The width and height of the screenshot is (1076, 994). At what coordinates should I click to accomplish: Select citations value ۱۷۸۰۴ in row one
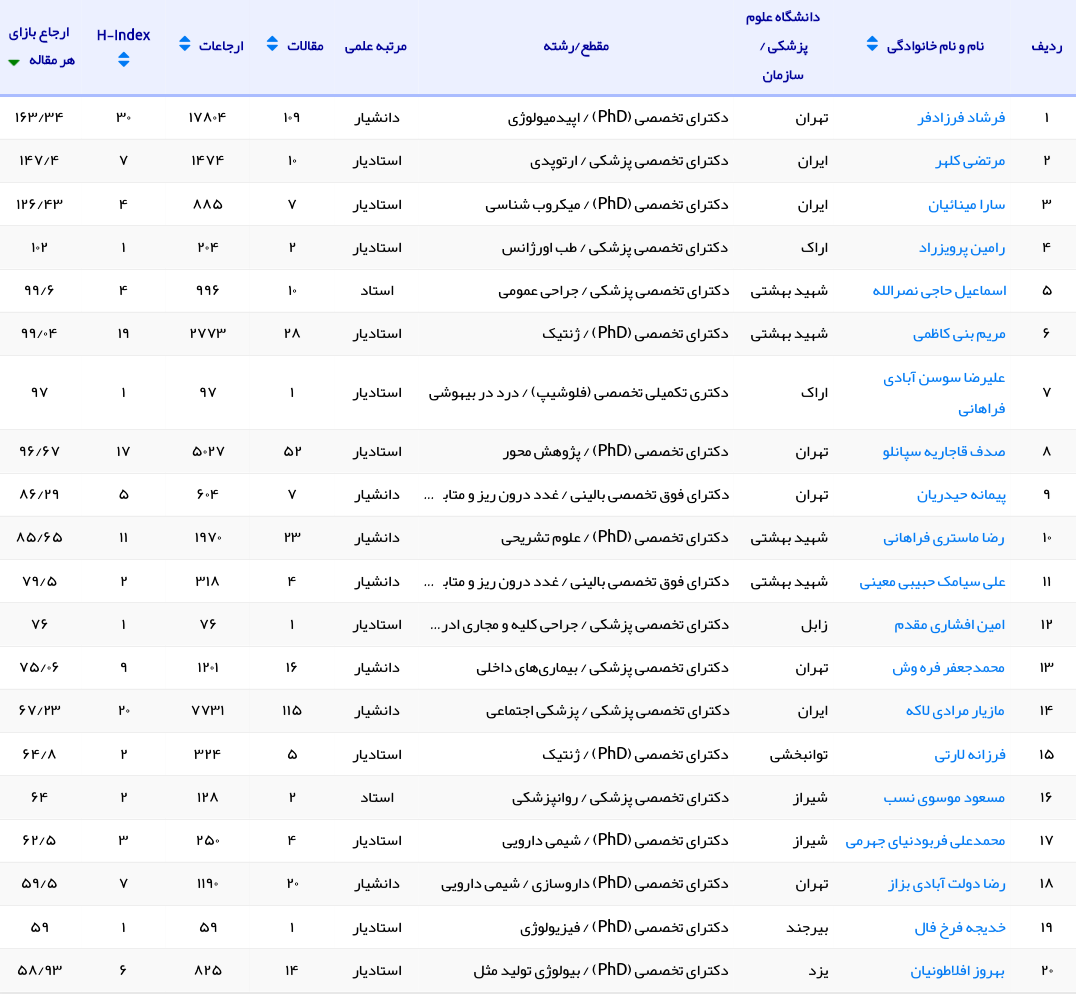pyautogui.click(x=207, y=118)
